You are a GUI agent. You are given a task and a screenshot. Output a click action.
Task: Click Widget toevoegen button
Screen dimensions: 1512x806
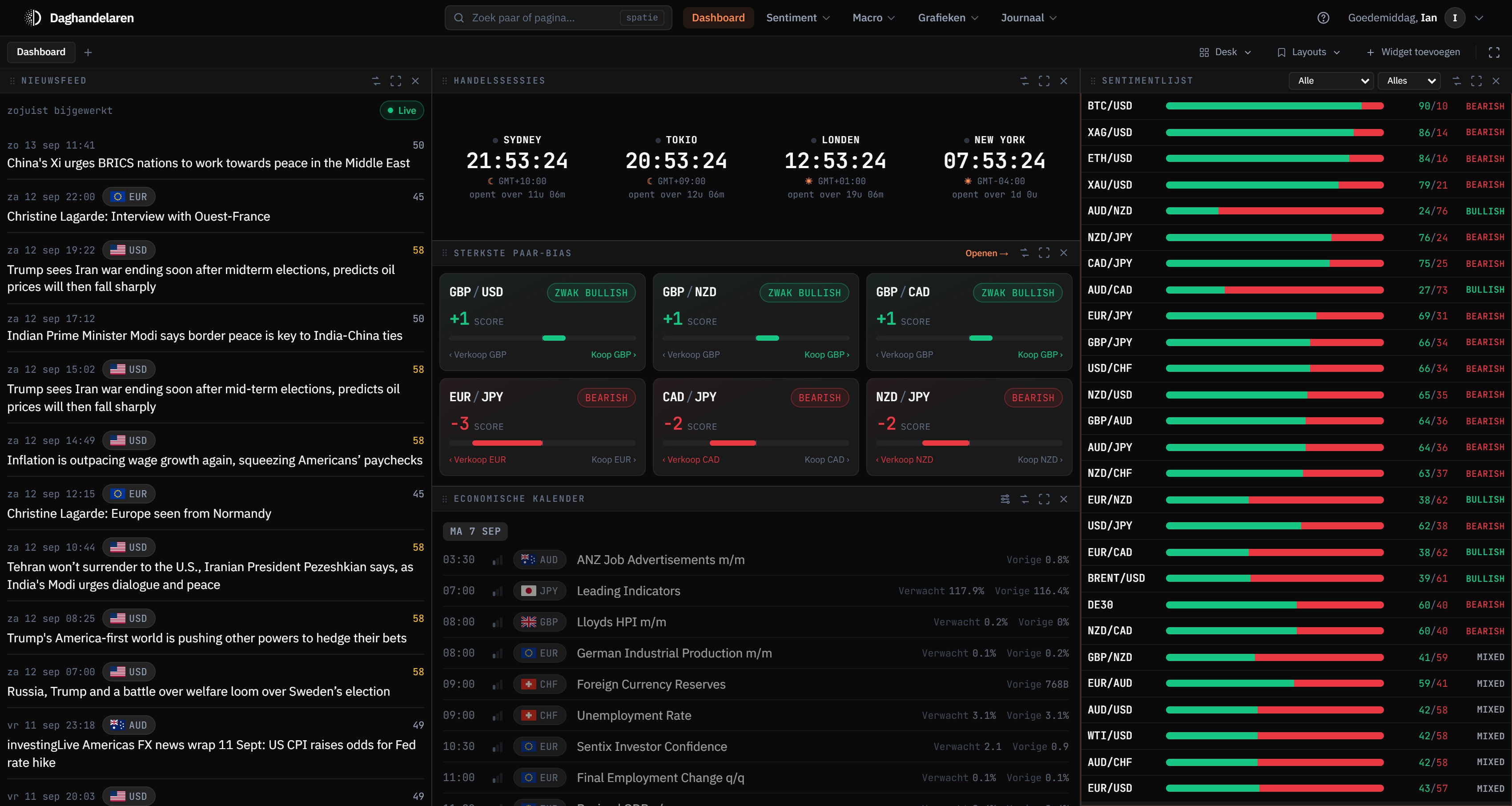(x=1413, y=52)
